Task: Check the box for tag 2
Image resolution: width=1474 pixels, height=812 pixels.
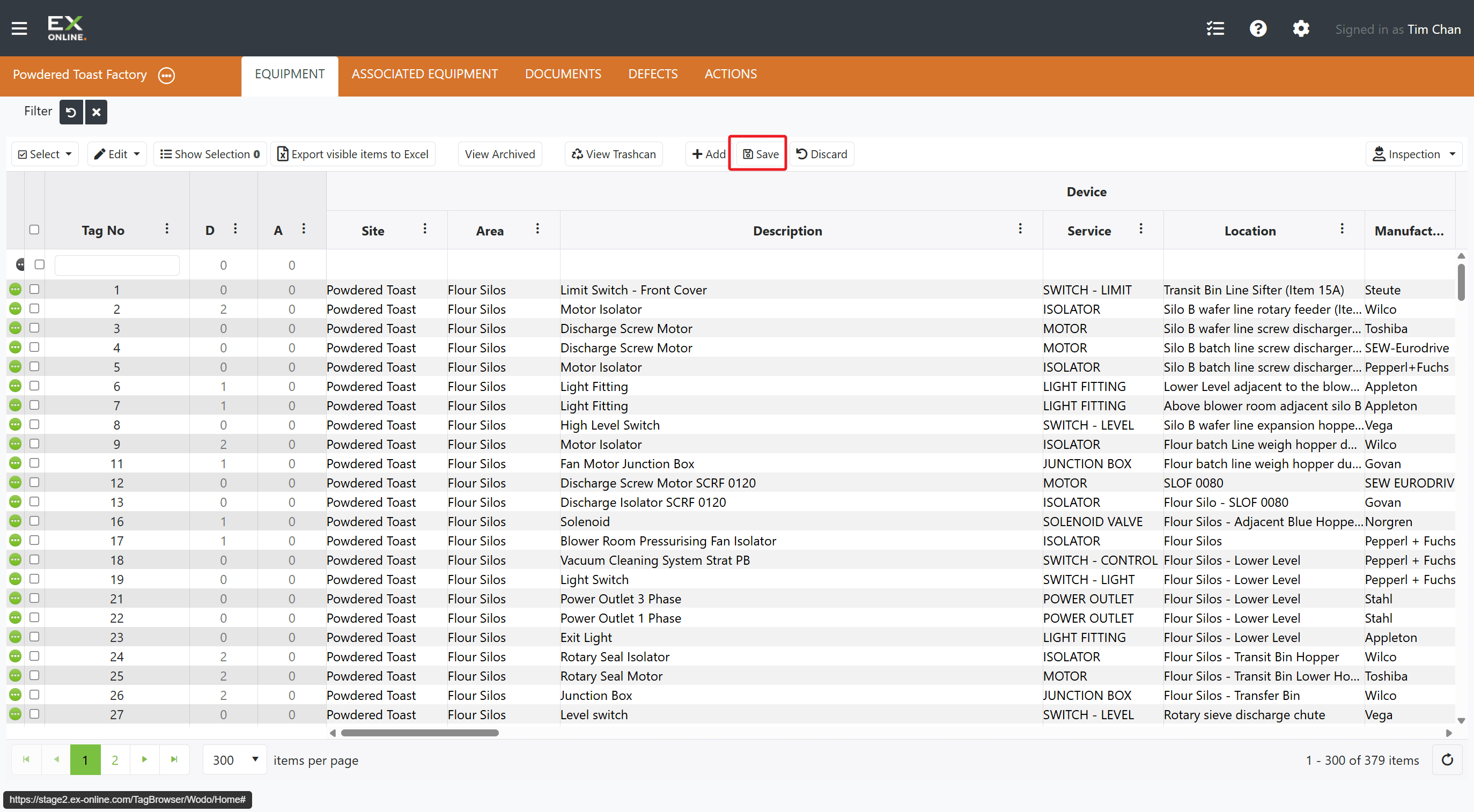Action: pyautogui.click(x=34, y=308)
